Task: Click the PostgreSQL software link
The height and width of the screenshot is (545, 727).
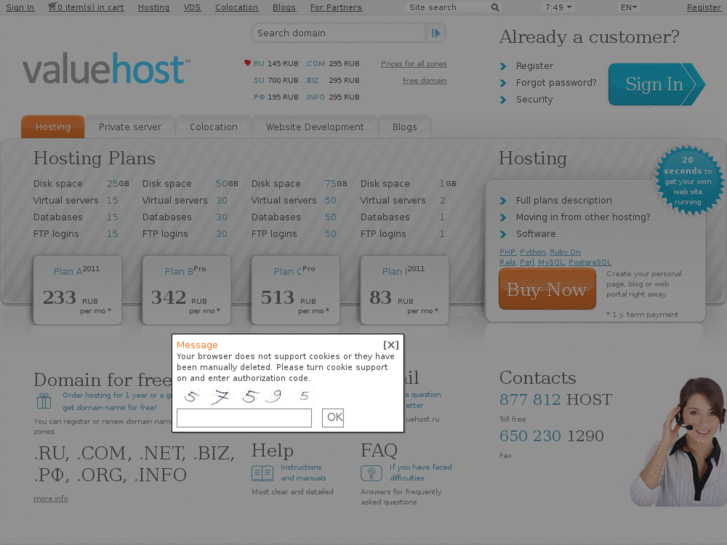Action: click(590, 262)
